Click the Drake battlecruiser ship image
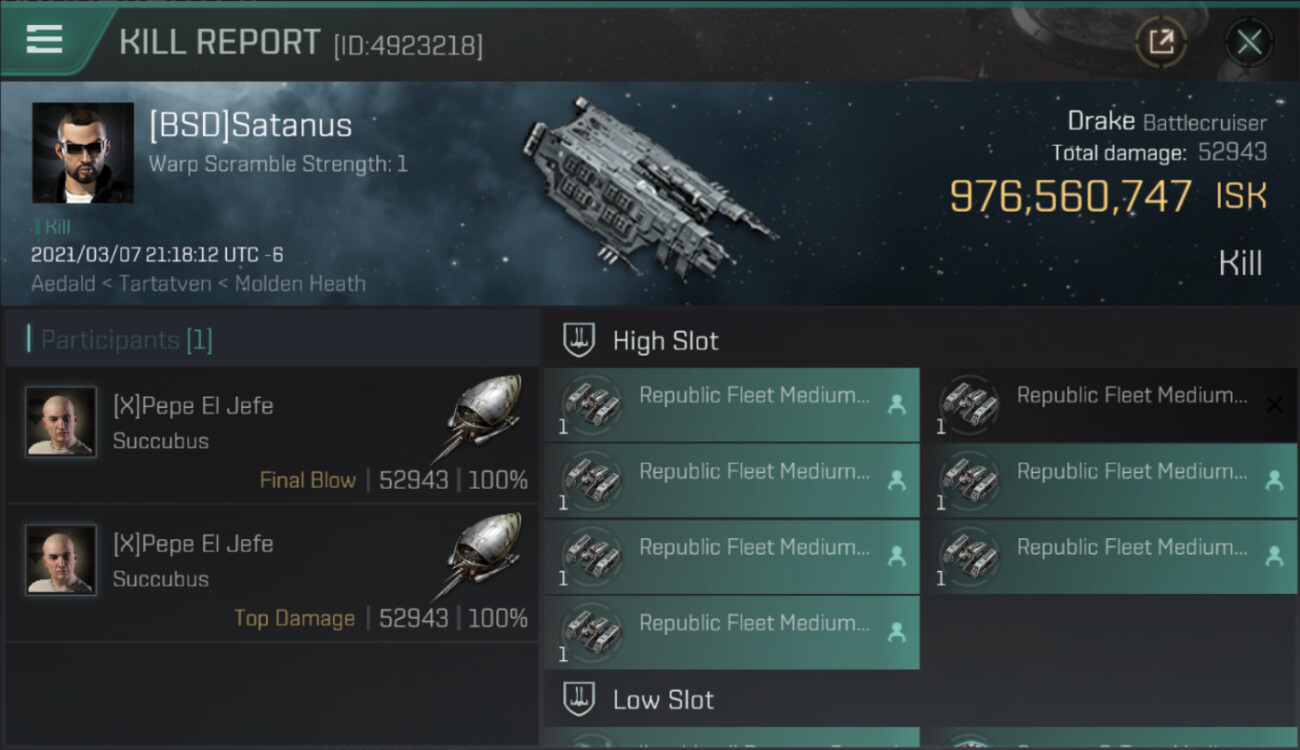 (645, 185)
